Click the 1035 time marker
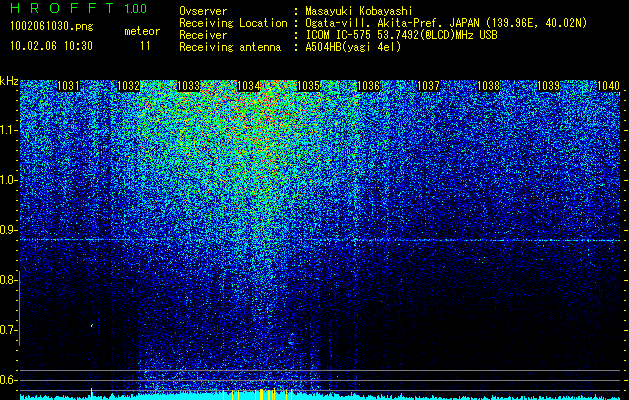The width and height of the screenshot is (629, 400). (308, 86)
